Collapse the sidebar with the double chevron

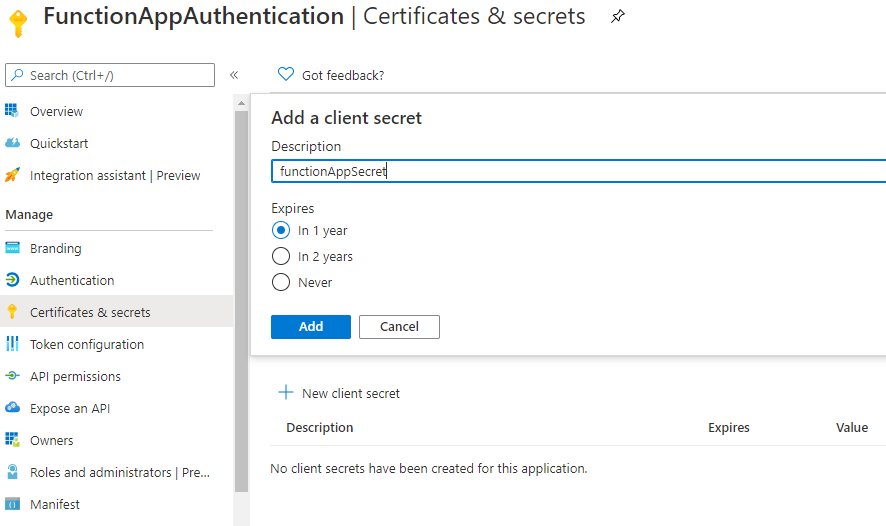tap(234, 75)
